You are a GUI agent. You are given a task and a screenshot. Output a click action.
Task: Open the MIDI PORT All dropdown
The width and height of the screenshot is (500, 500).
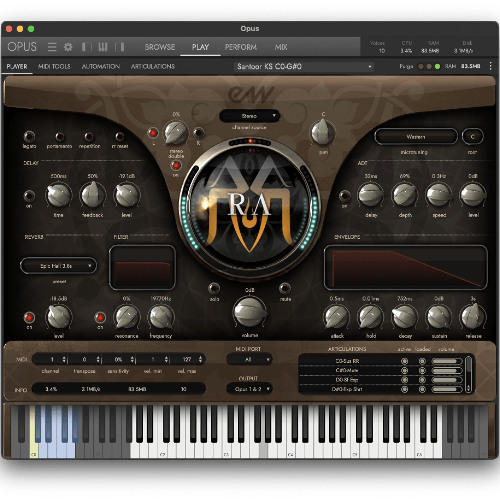249,359
